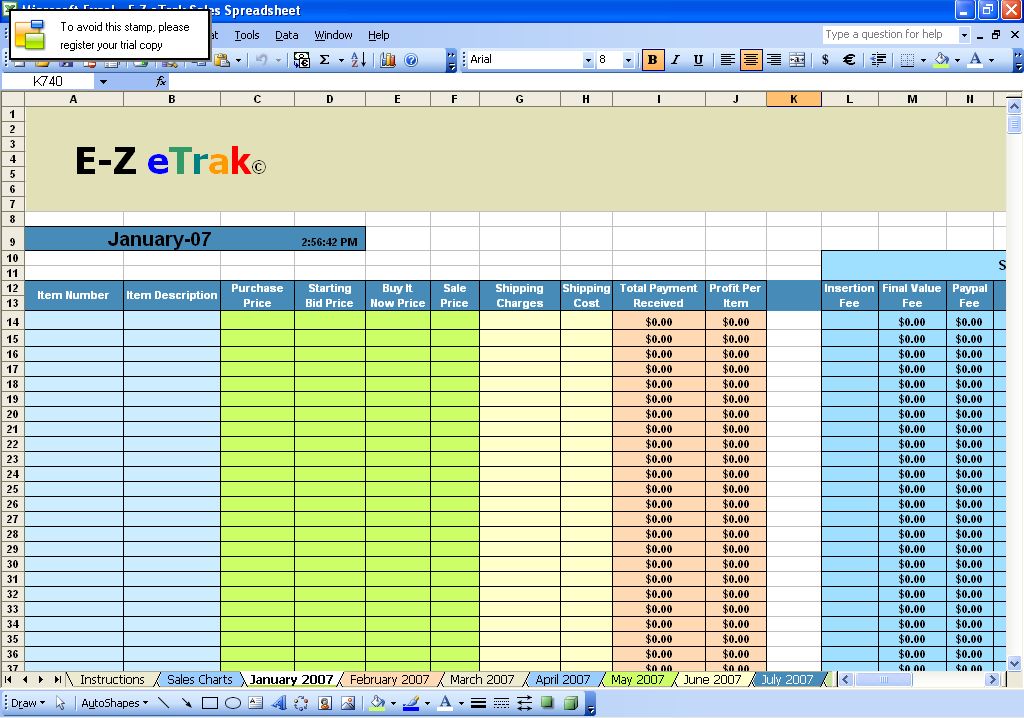
Task: Click the Merge and Center icon
Action: coord(797,60)
